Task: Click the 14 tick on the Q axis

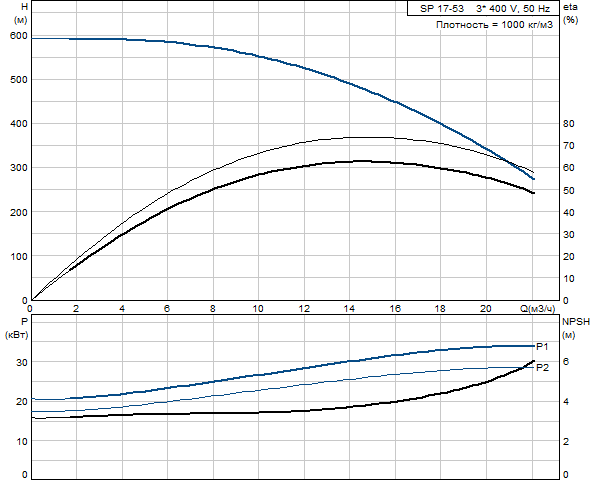Action: coord(349,309)
